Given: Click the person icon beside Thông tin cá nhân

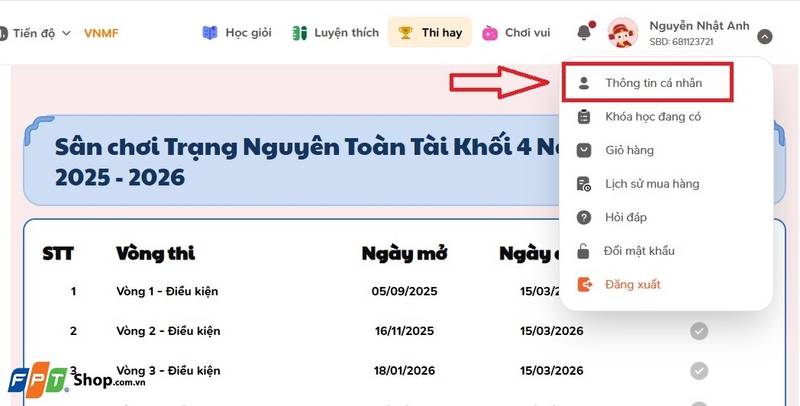Looking at the screenshot, I should click(x=584, y=83).
